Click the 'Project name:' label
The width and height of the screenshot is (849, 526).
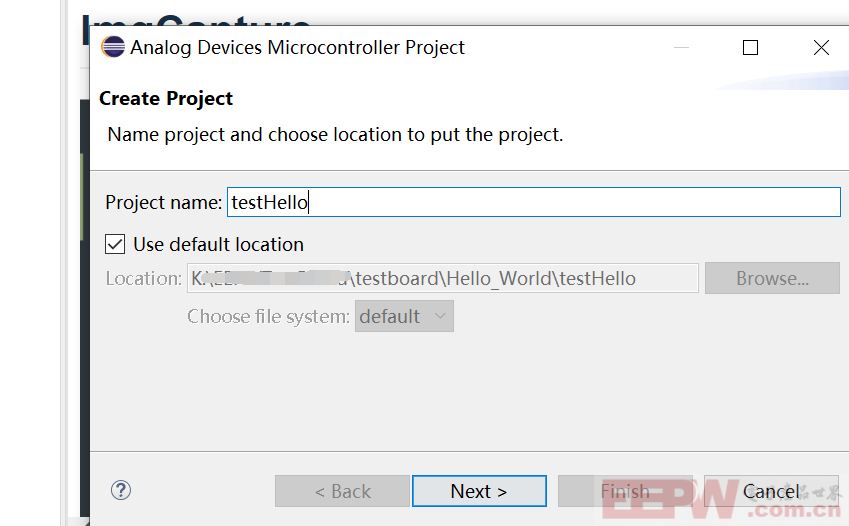click(x=164, y=202)
